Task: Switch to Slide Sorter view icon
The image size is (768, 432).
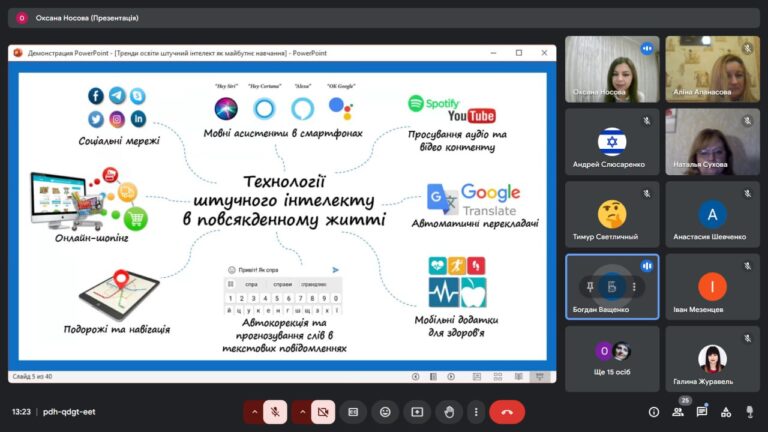Action: (498, 377)
